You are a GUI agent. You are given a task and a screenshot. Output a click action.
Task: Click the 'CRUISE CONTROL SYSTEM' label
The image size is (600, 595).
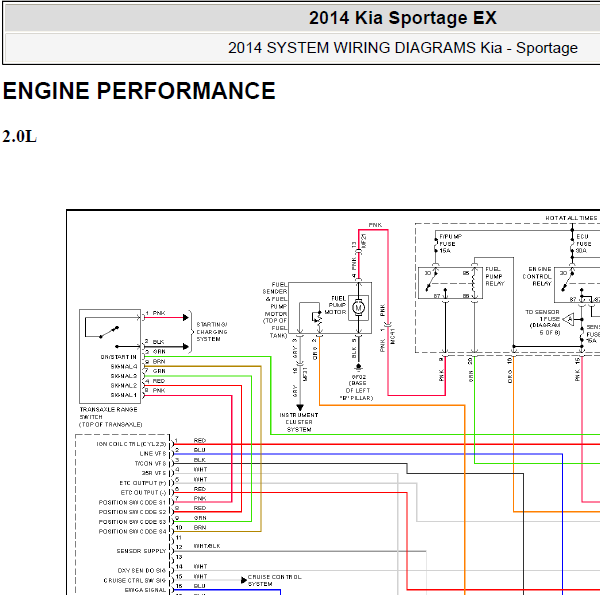(x=275, y=580)
